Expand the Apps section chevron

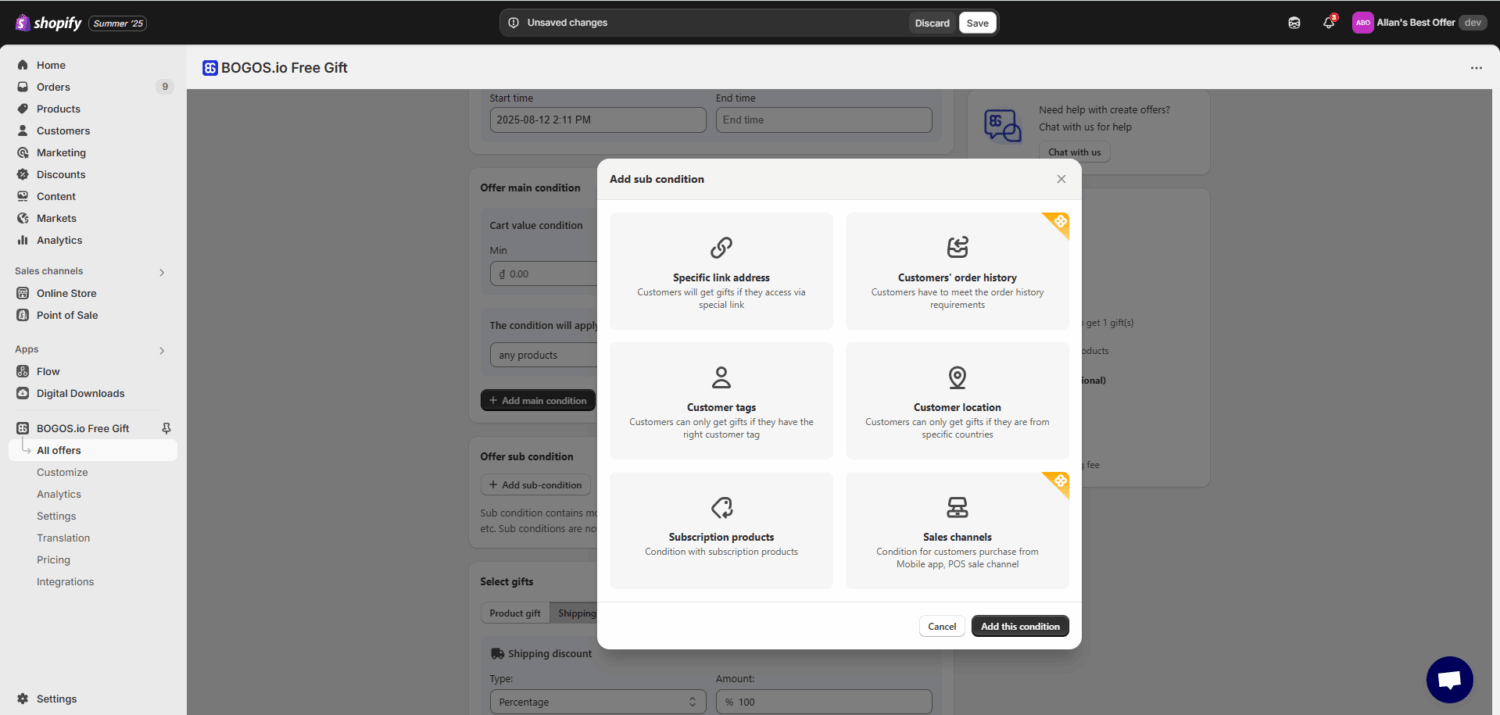(162, 350)
